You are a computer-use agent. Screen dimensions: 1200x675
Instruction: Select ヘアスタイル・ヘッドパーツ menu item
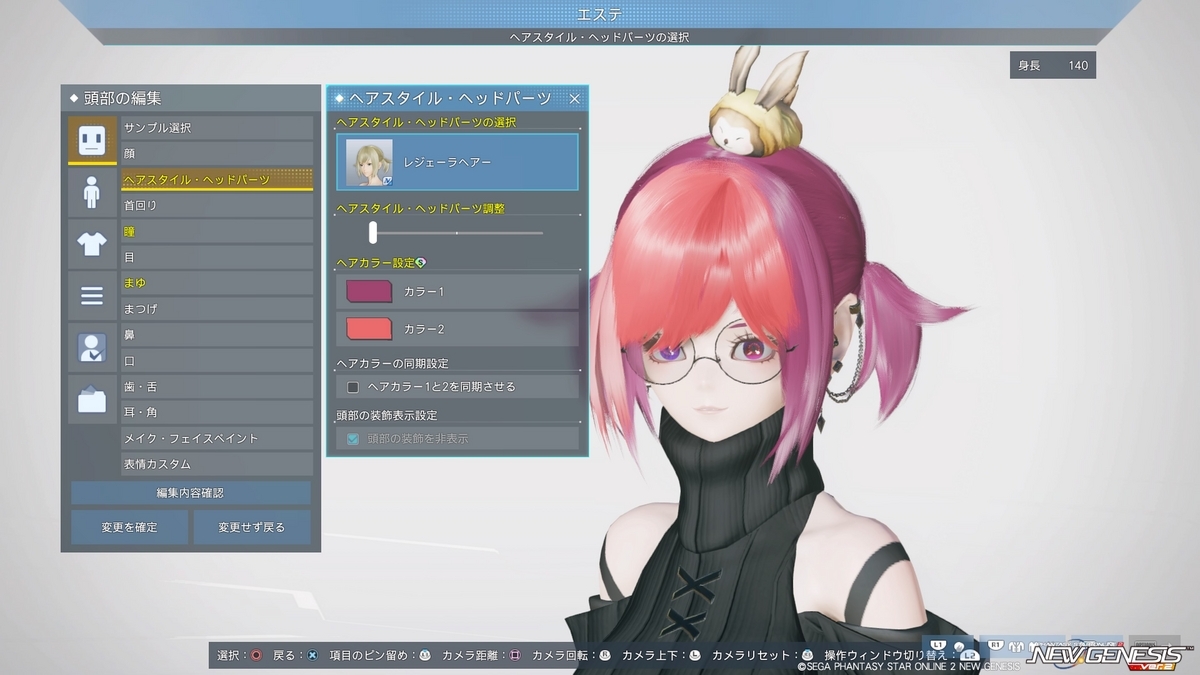pos(217,179)
